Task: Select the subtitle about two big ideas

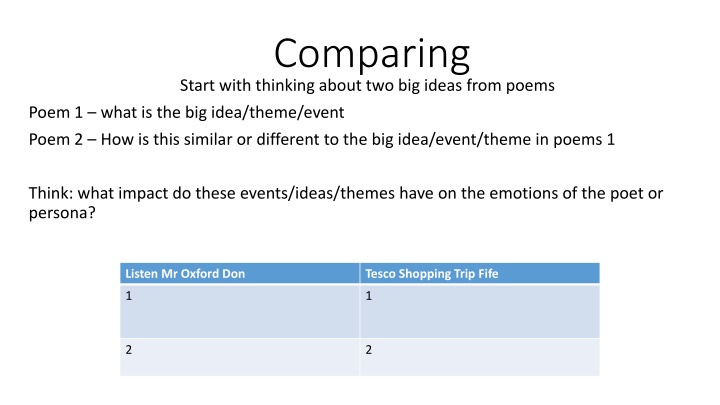Action: (367, 85)
